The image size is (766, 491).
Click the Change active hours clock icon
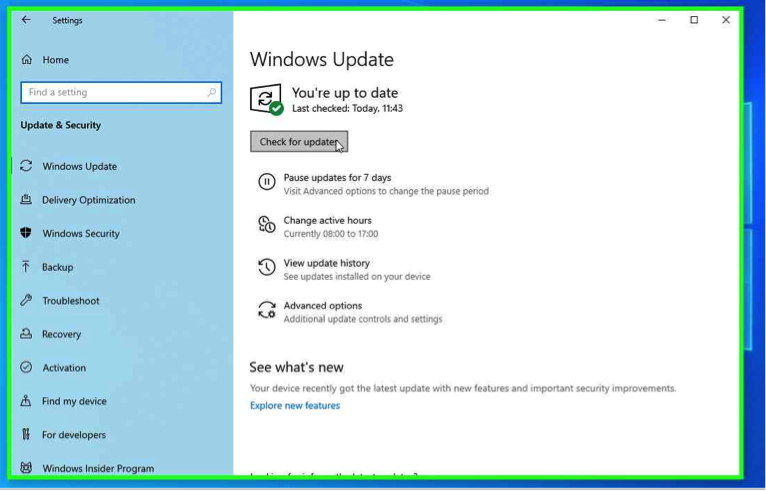[x=267, y=225]
